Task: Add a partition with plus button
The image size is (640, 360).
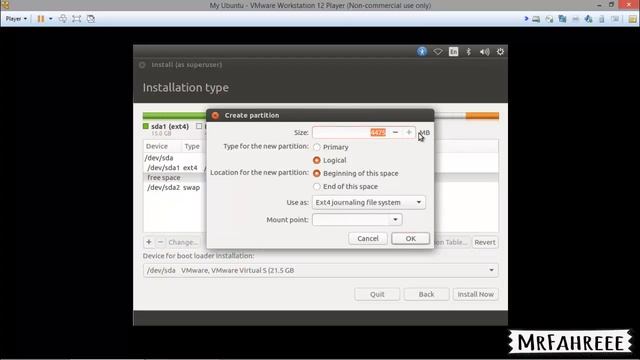Action: pos(149,242)
